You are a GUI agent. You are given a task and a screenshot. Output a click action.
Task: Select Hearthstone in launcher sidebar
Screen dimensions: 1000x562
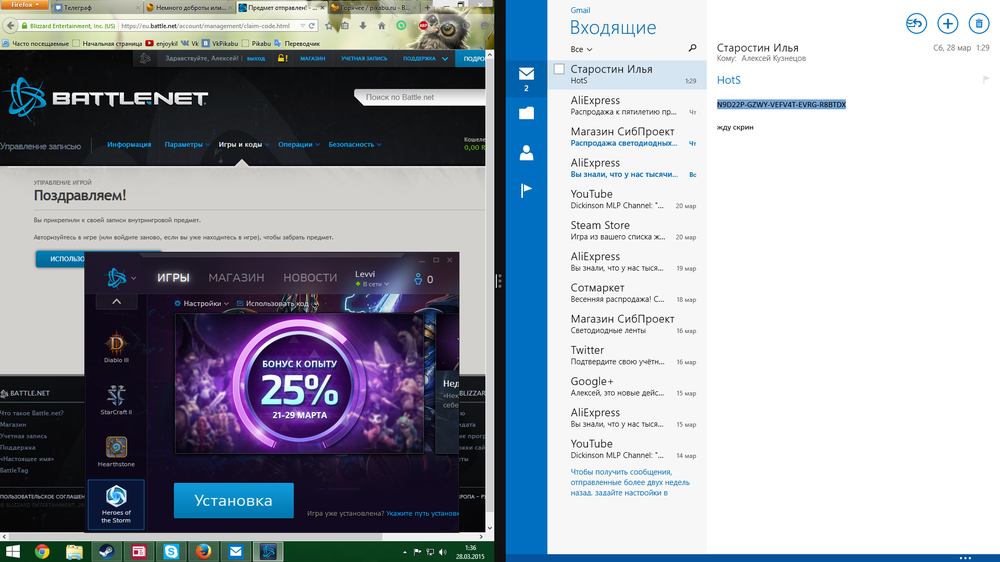[116, 452]
